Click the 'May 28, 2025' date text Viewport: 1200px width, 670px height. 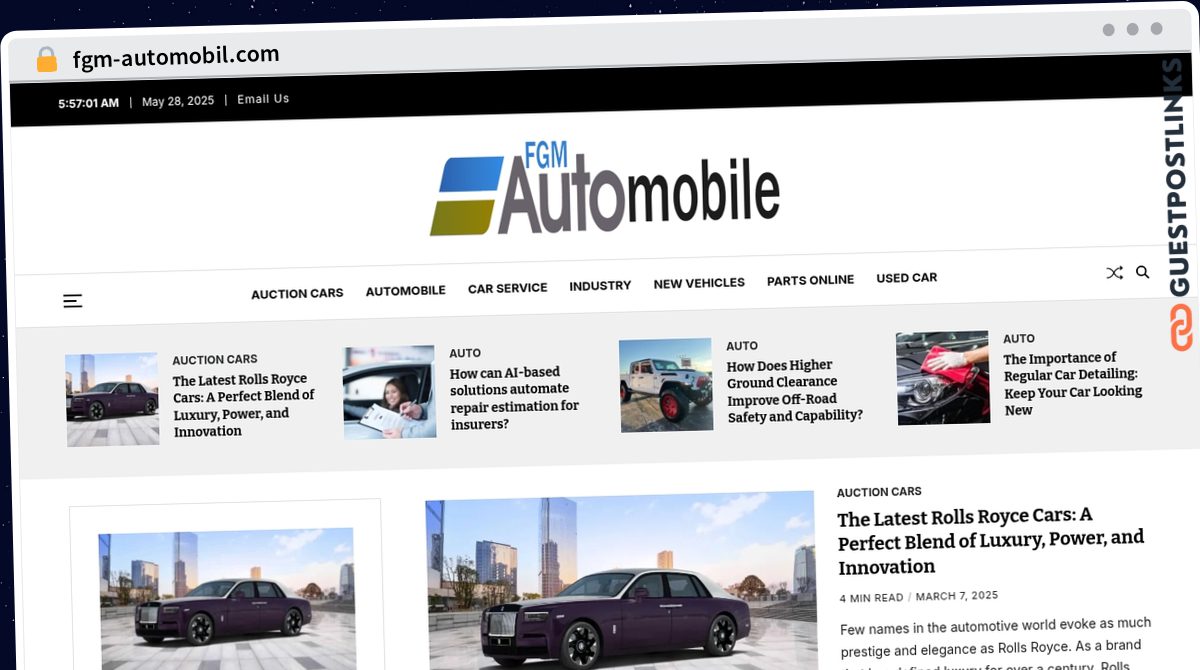pyautogui.click(x=178, y=101)
